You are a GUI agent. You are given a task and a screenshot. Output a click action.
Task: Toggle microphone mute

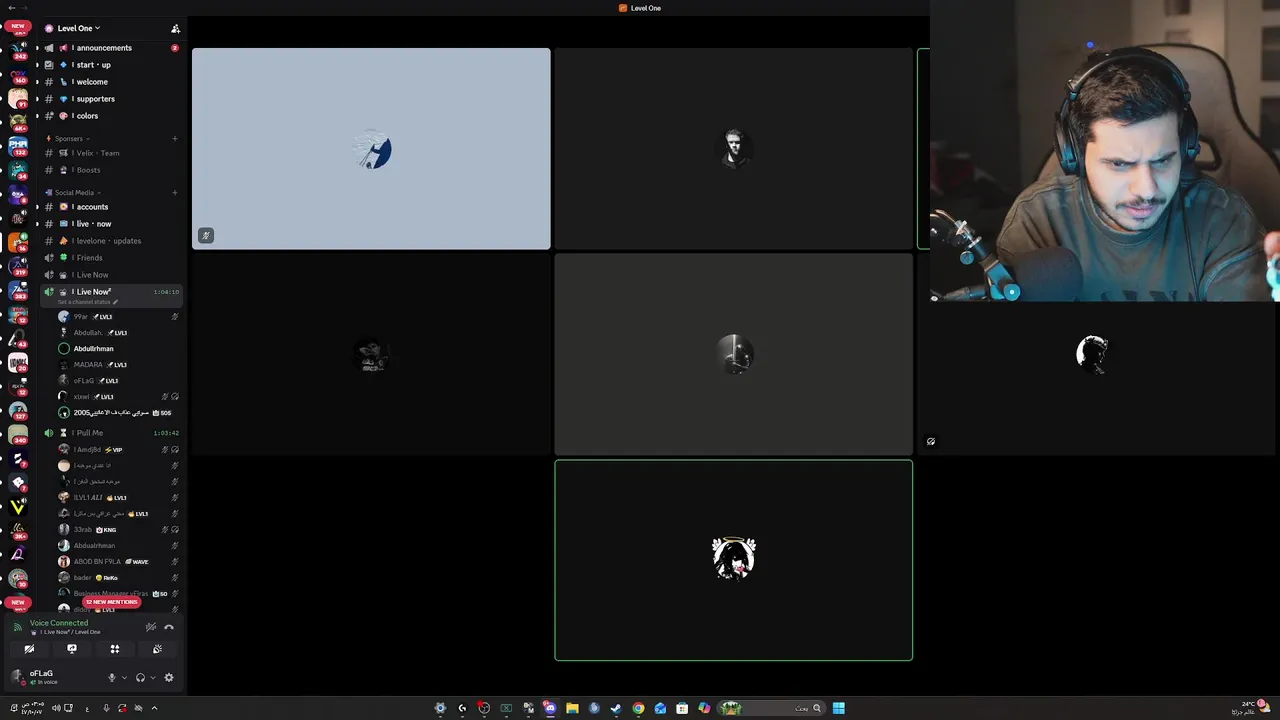[112, 677]
